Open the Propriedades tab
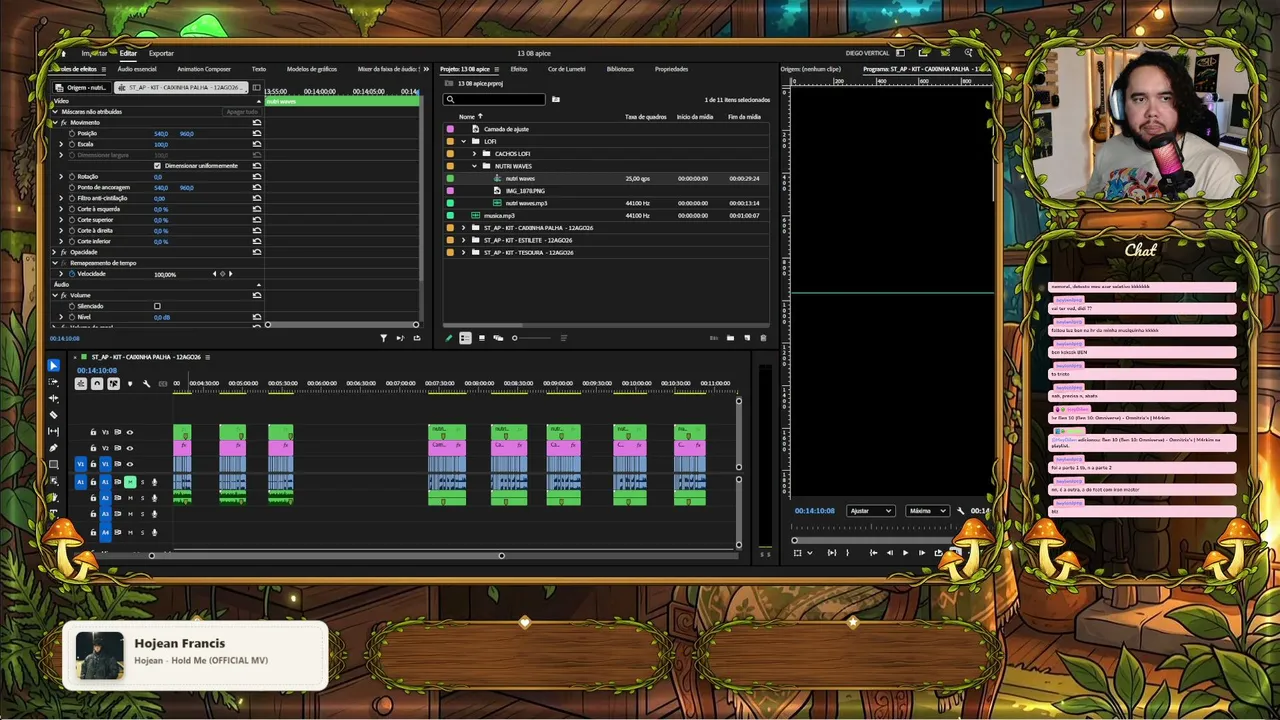Screen dimensions: 1280x720 pyautogui.click(x=671, y=69)
